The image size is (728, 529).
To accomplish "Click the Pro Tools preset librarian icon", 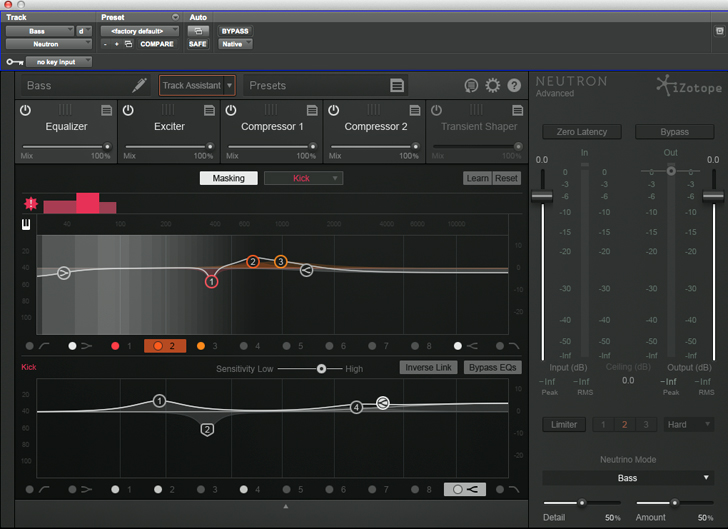I will (x=129, y=44).
